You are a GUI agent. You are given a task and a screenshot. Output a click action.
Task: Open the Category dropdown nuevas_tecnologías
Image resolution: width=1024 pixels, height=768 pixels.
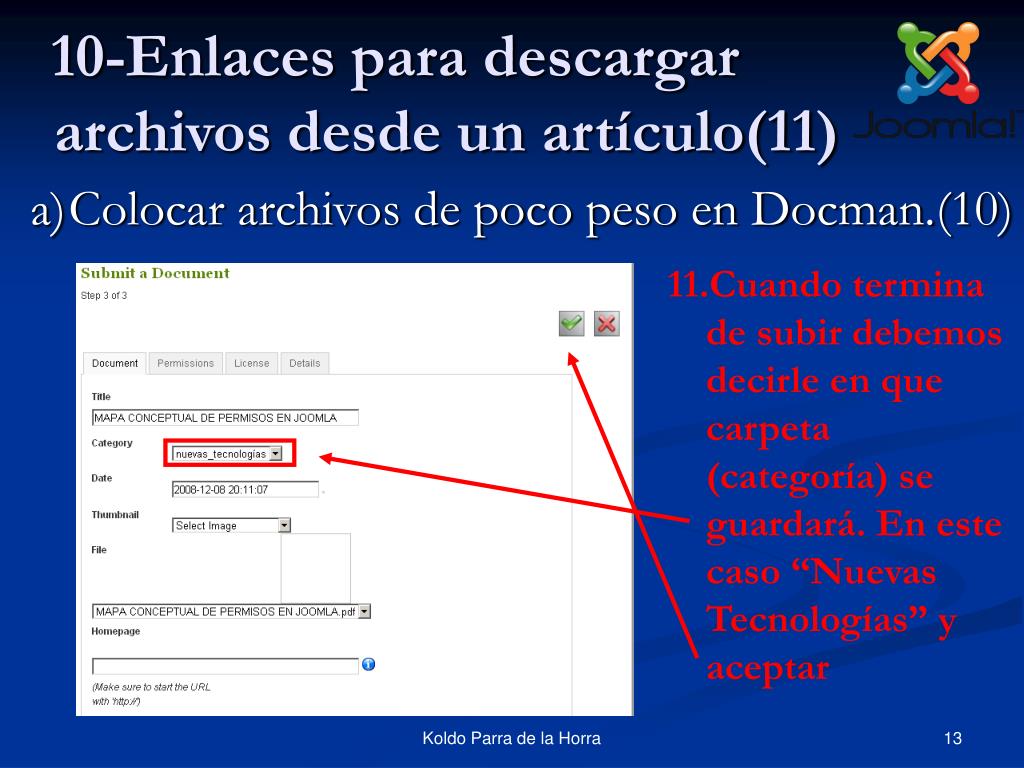(x=227, y=453)
